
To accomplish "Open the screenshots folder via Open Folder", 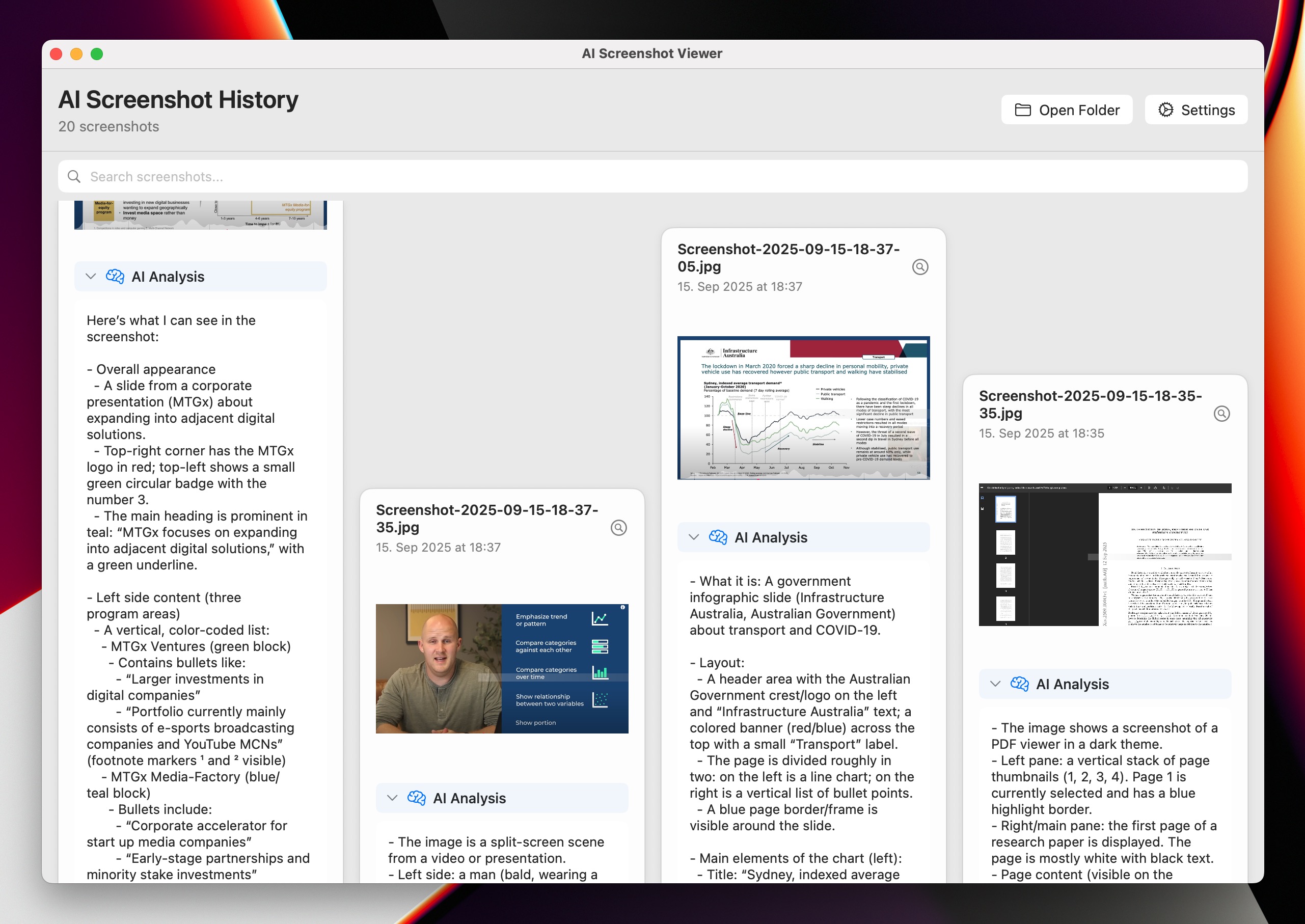I will pyautogui.click(x=1067, y=109).
